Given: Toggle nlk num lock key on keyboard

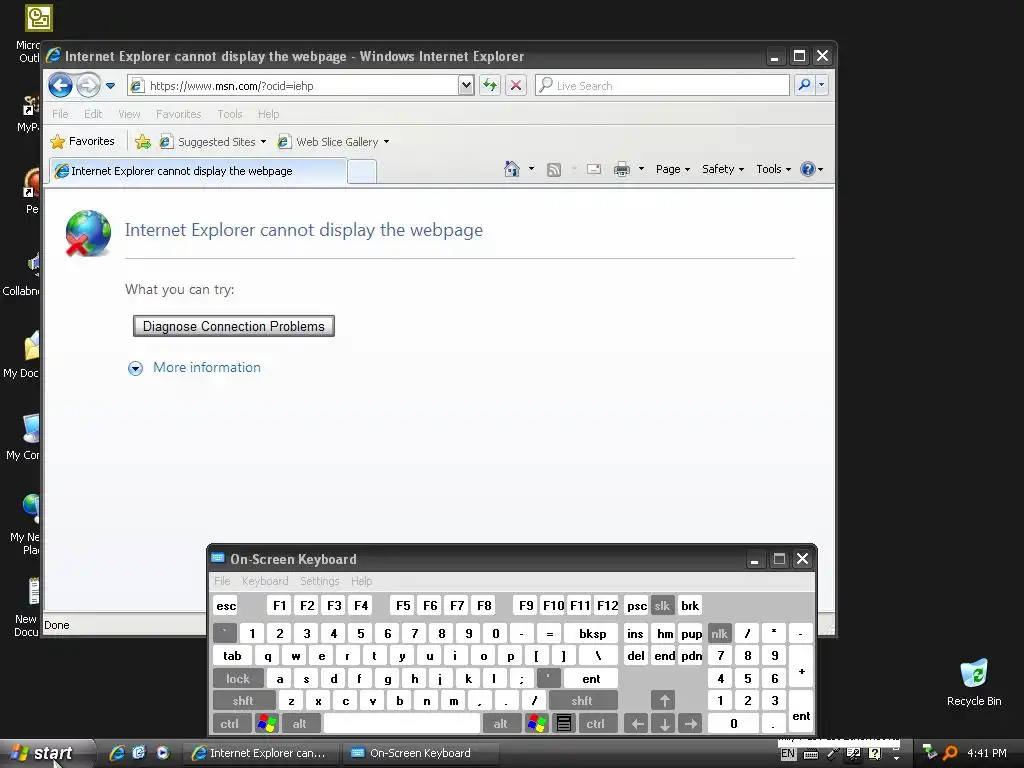Looking at the screenshot, I should point(719,634).
